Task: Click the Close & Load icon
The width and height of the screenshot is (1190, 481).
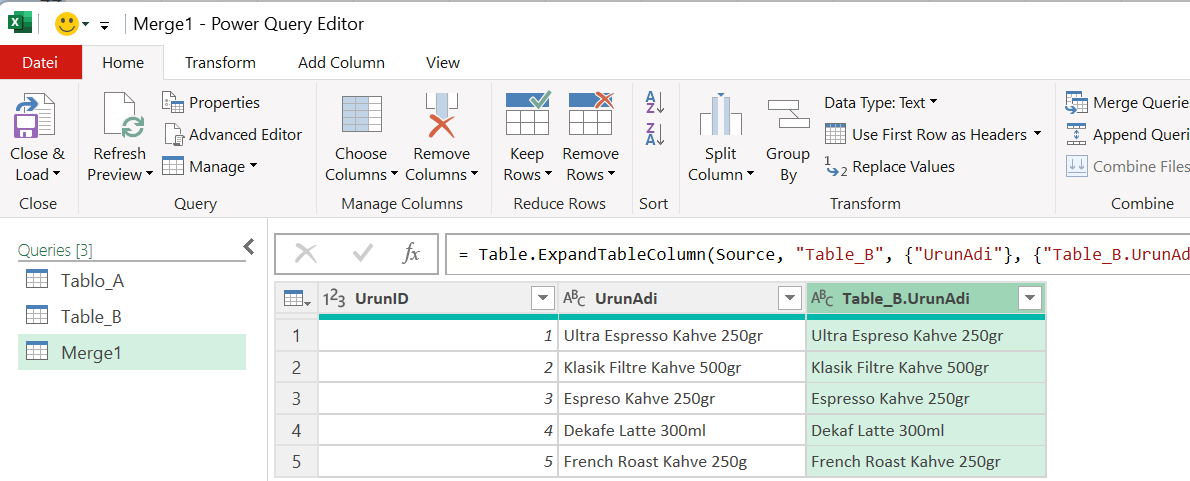Action: [x=36, y=116]
